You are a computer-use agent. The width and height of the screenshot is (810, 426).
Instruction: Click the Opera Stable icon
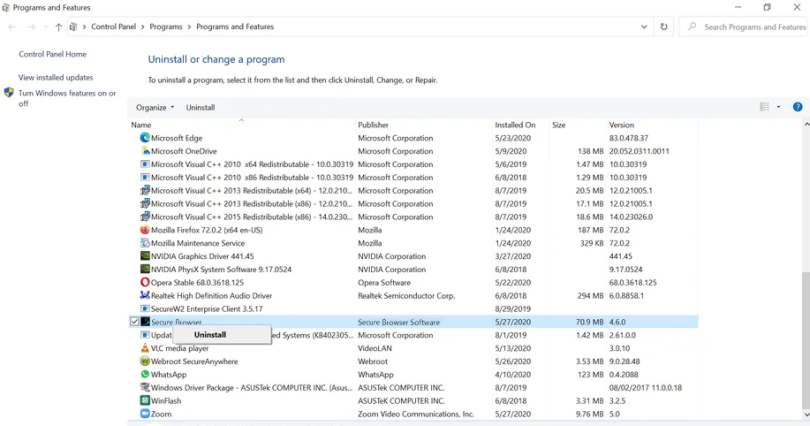(x=145, y=282)
